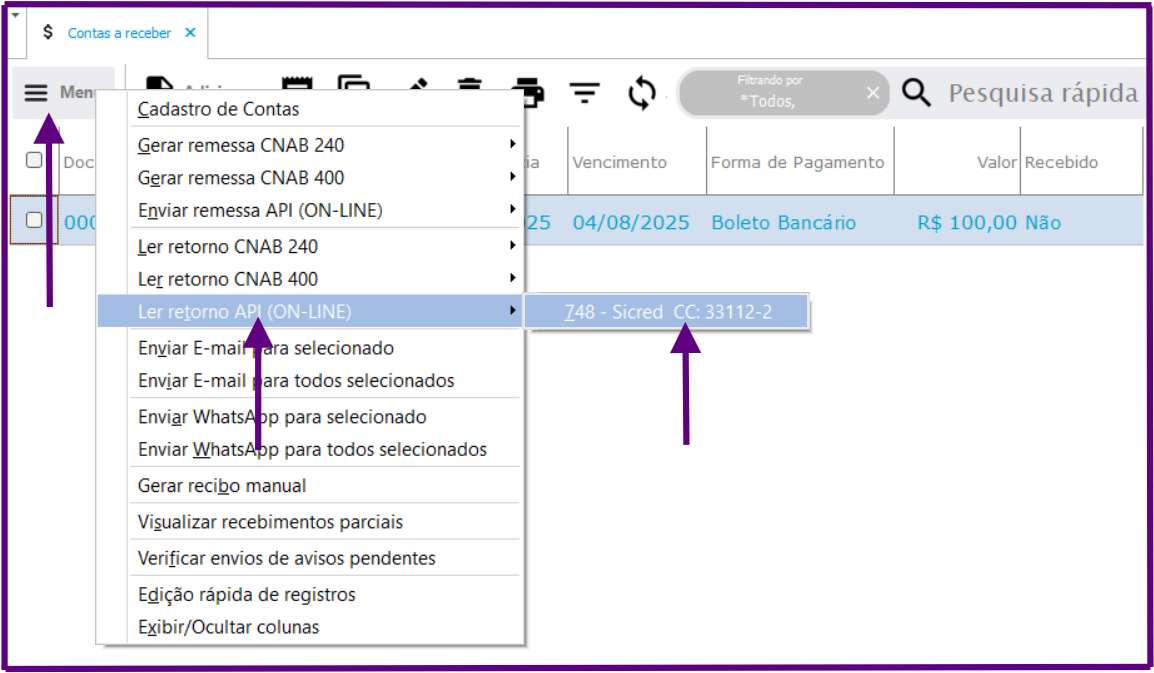Click the trash delete icon

(470, 88)
